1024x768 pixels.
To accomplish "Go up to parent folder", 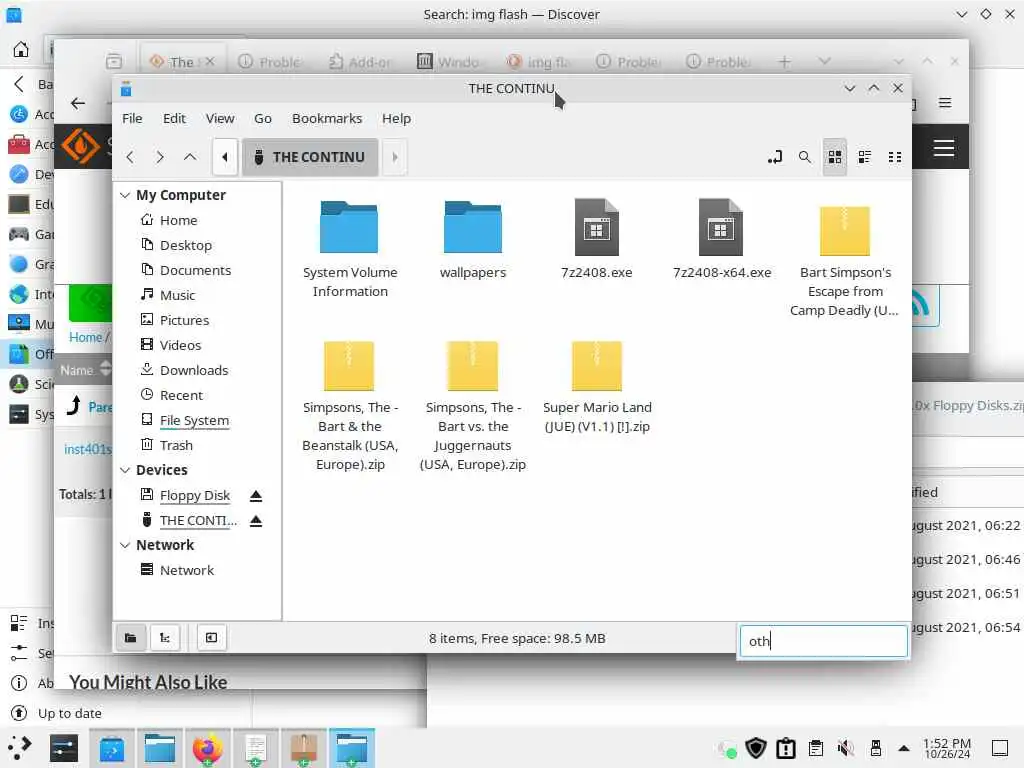I will click(x=190, y=157).
